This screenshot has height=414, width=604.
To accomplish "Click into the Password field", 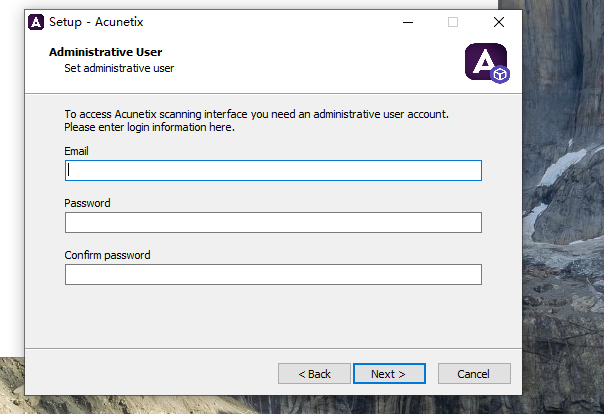I will (273, 222).
